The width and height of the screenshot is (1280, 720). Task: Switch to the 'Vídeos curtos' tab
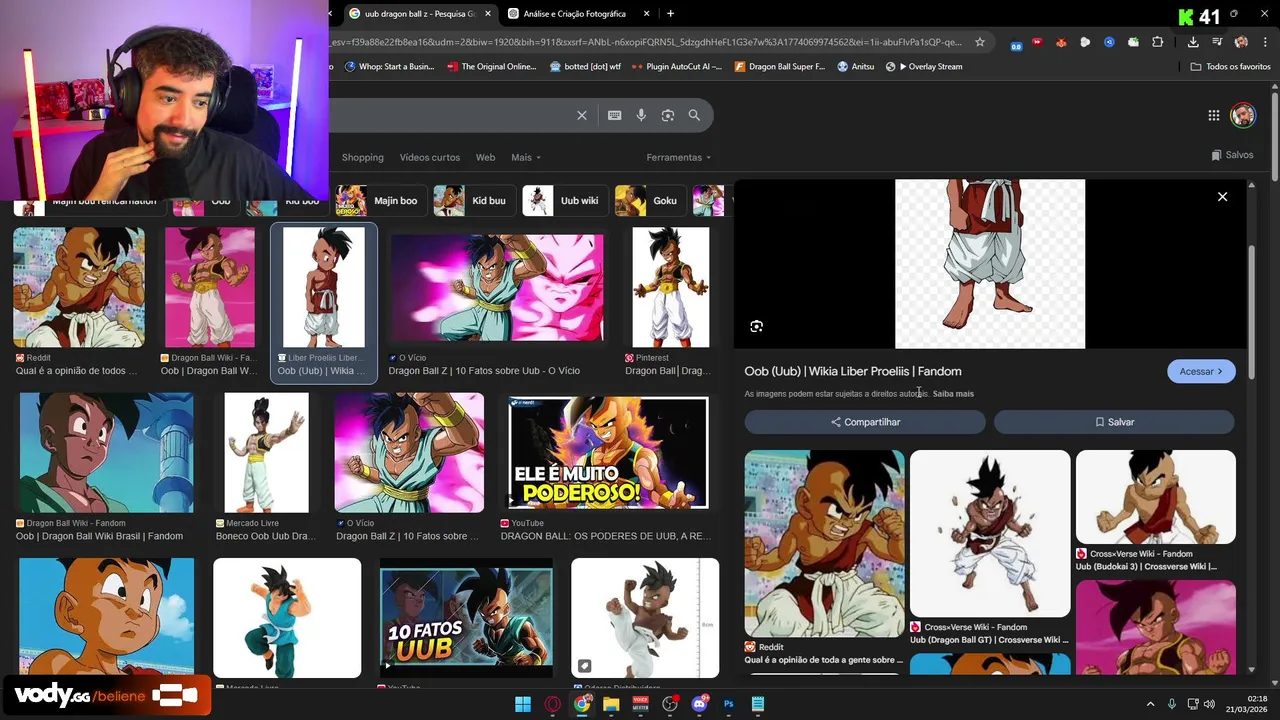click(x=430, y=157)
